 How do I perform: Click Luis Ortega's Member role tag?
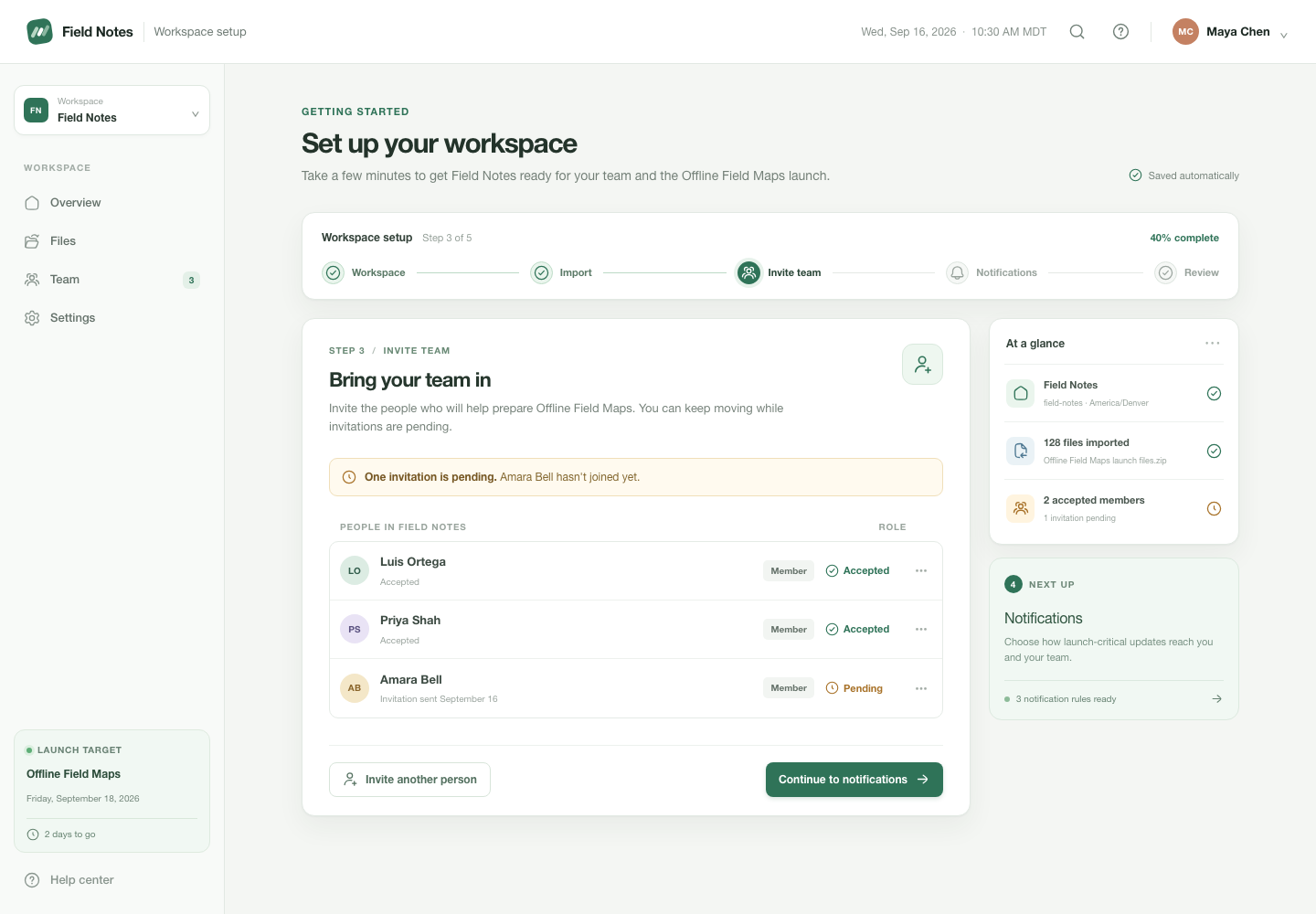pyautogui.click(x=789, y=571)
